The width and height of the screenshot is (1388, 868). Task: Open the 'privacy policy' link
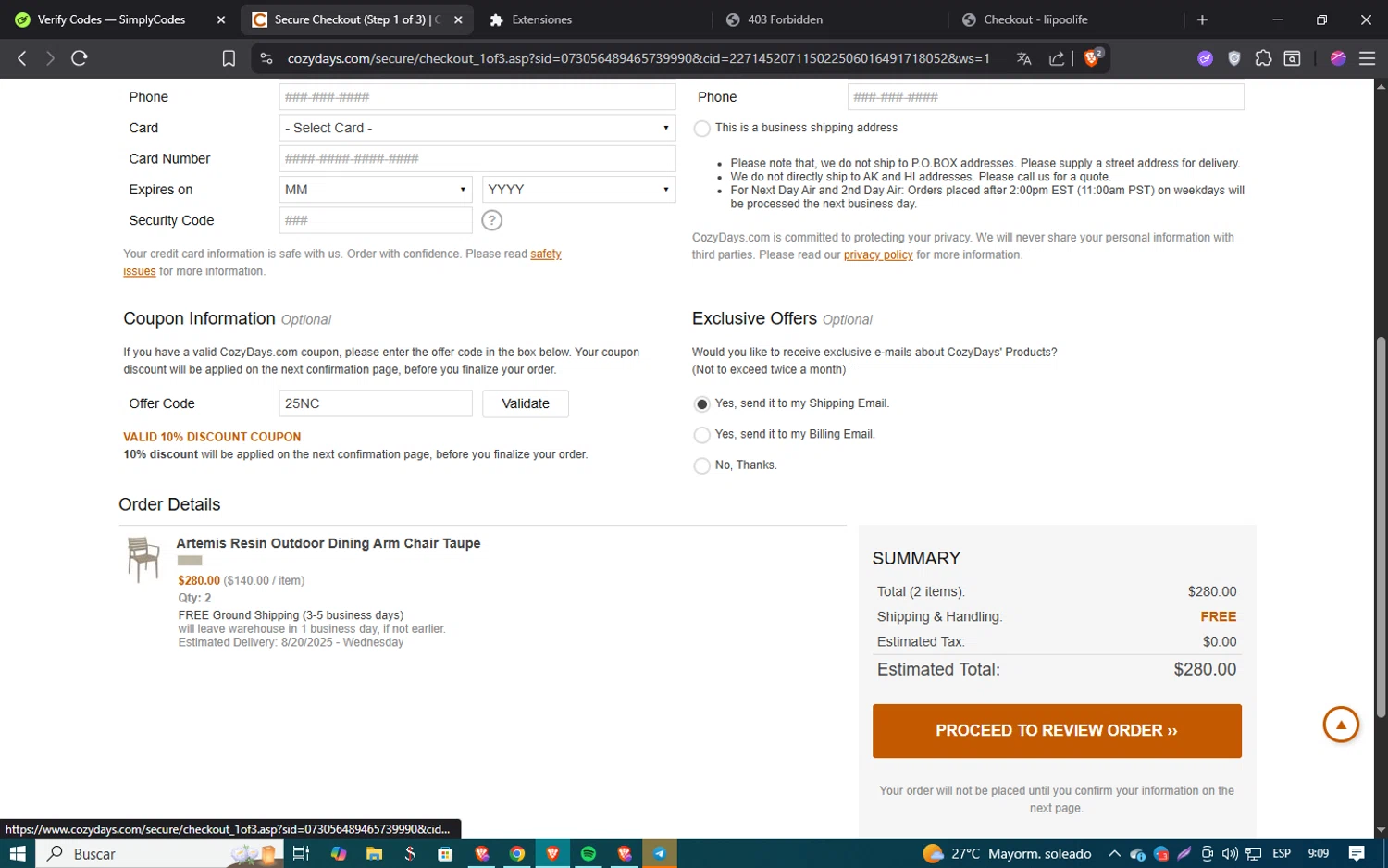click(x=878, y=254)
